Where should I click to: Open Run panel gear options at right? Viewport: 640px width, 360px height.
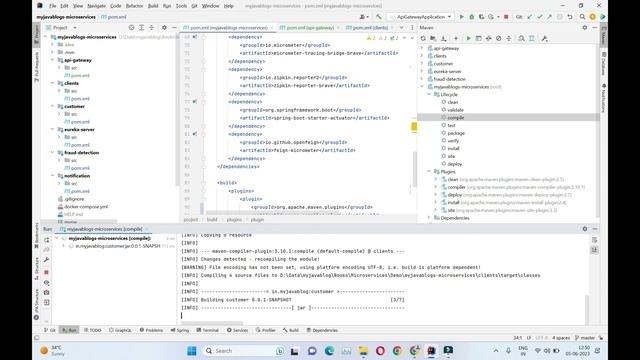[x=585, y=229]
